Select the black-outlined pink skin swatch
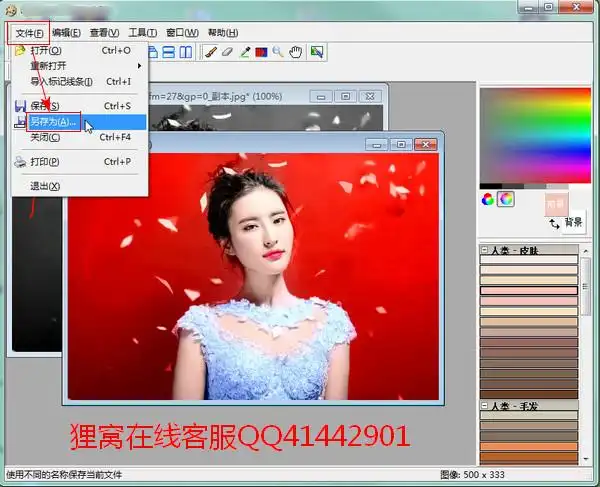 [x=529, y=291]
